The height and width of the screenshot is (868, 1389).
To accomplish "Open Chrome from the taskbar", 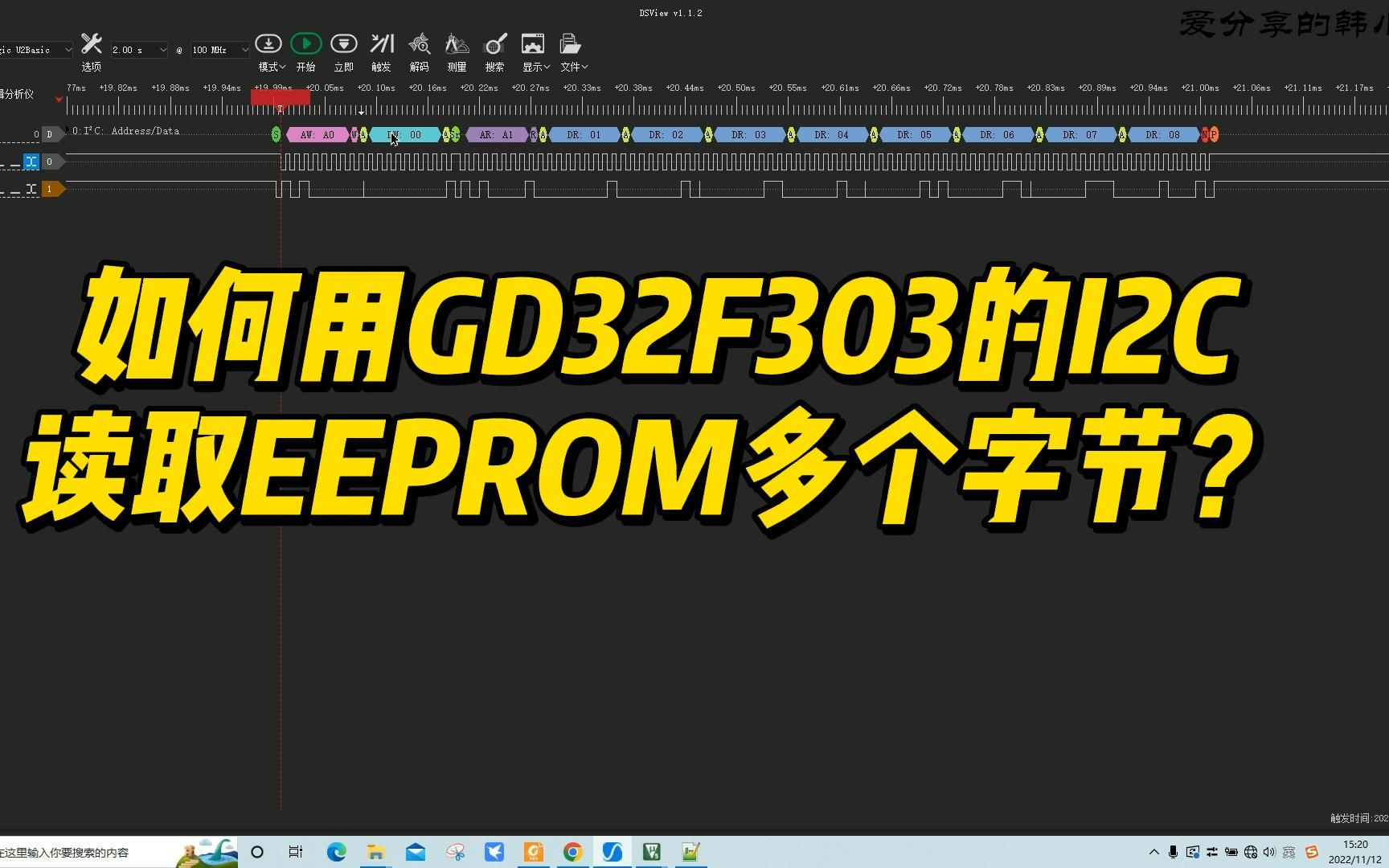I will tap(572, 852).
